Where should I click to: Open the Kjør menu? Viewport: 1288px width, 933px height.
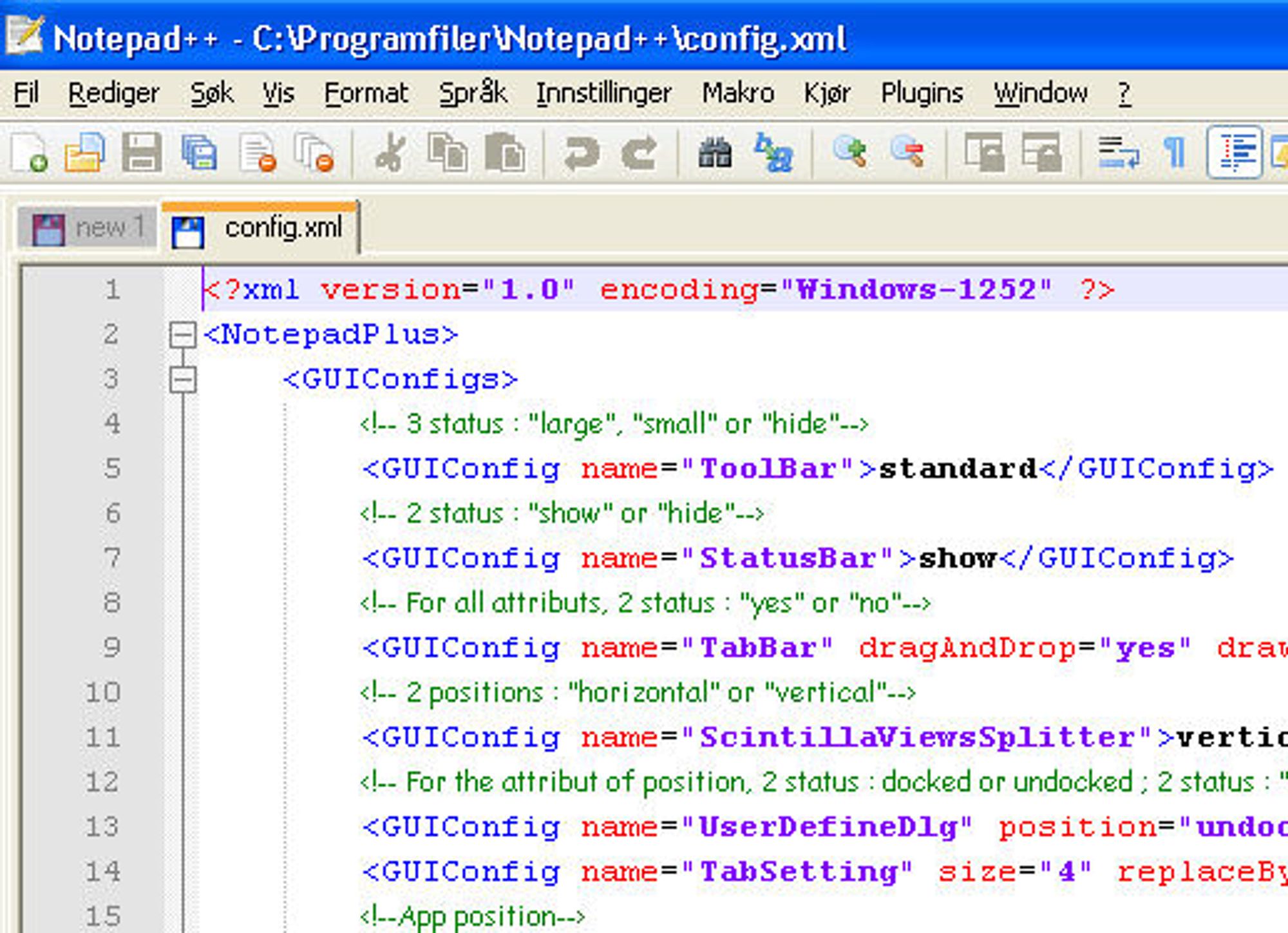[827, 94]
